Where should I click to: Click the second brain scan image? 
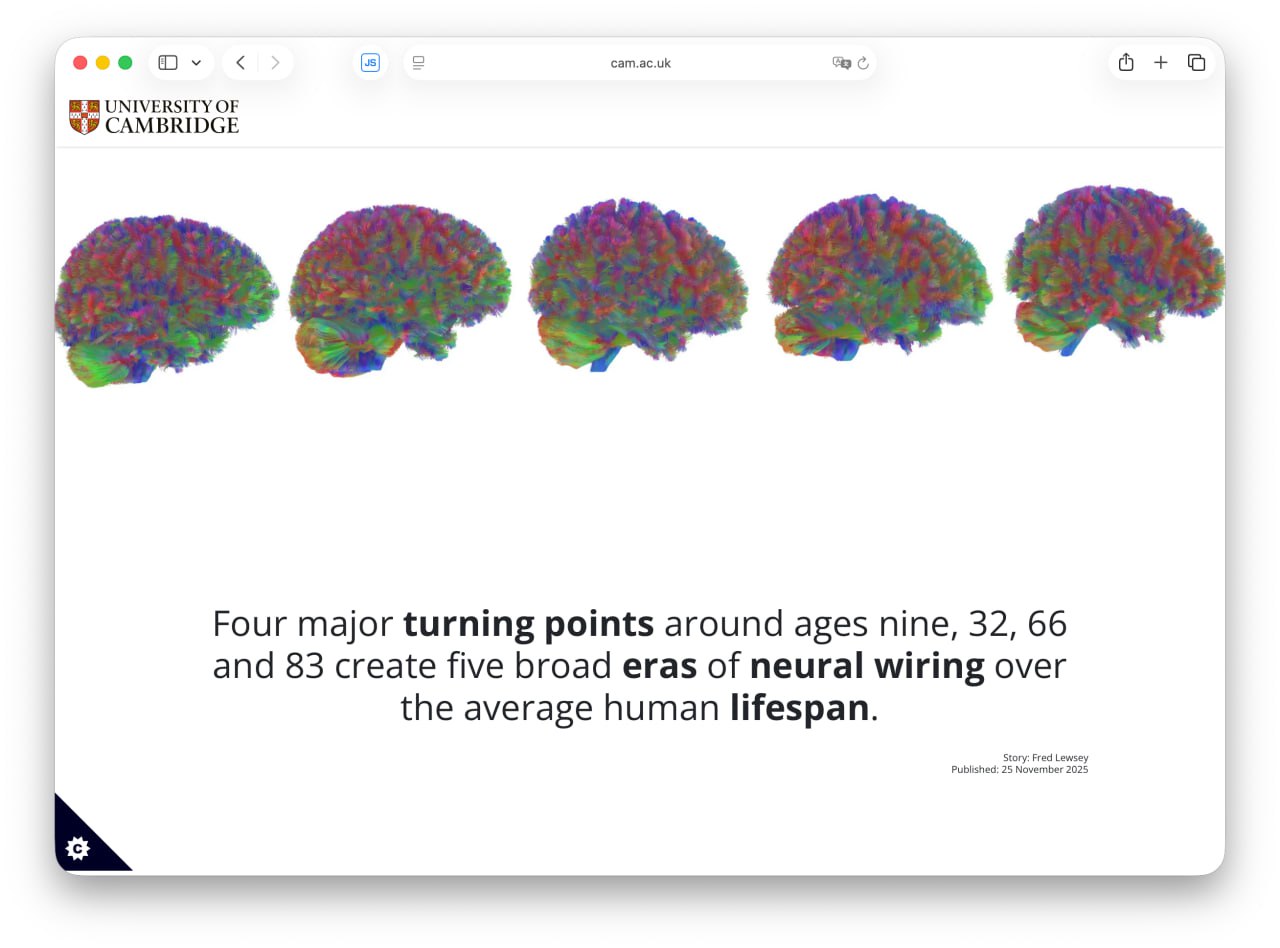[399, 288]
